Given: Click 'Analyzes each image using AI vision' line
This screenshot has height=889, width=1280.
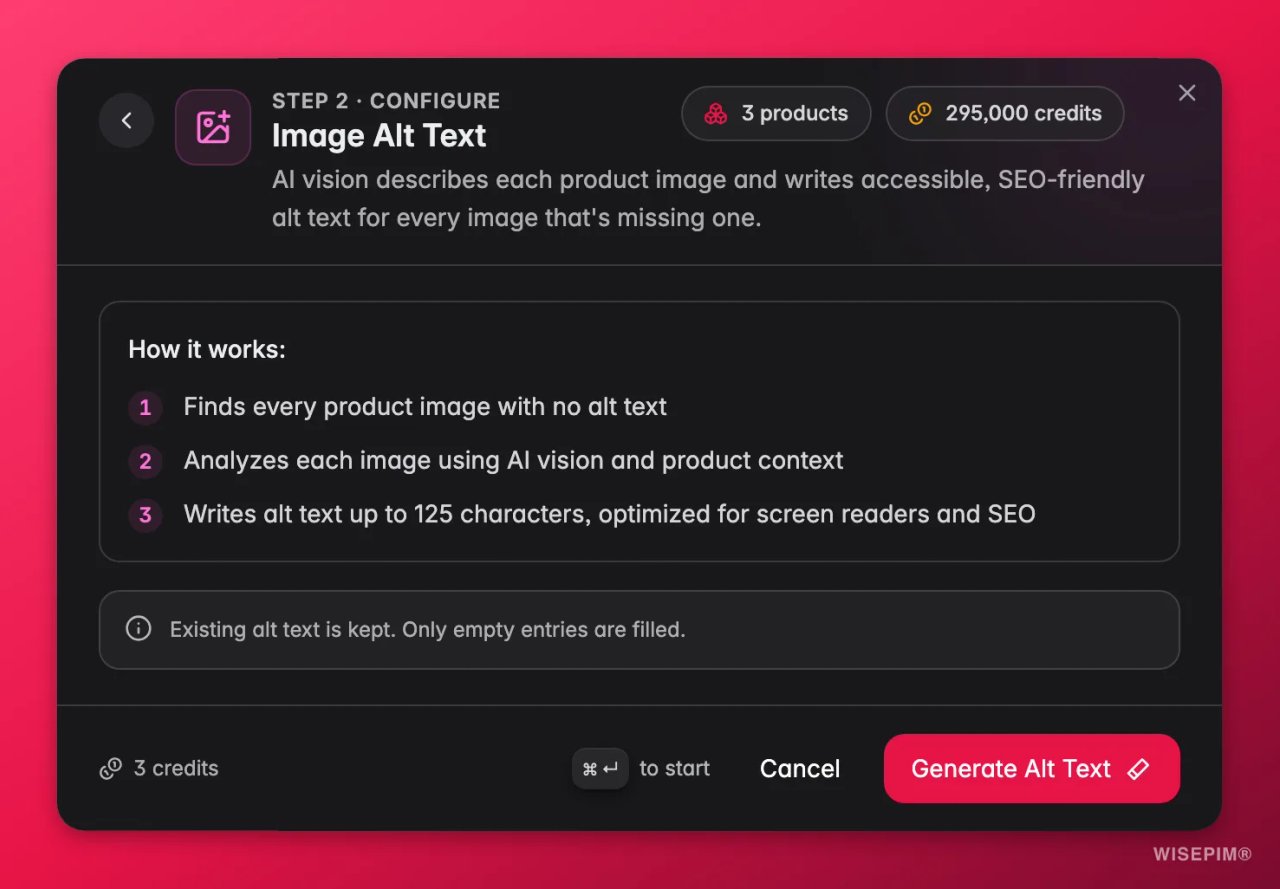Looking at the screenshot, I should pos(514,461).
